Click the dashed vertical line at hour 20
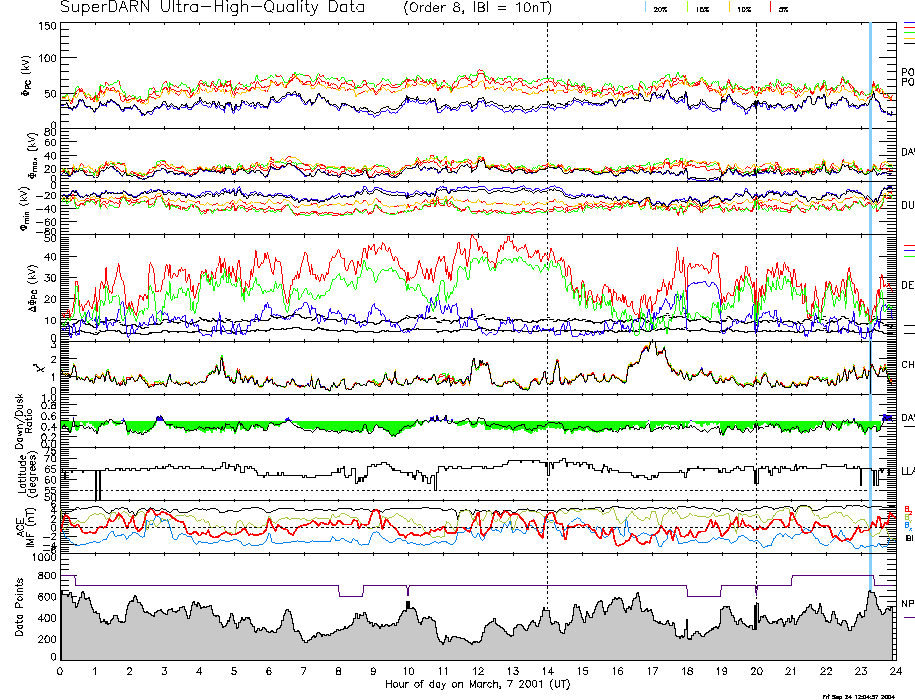Viewport: 915px width, 700px height. 756,300
